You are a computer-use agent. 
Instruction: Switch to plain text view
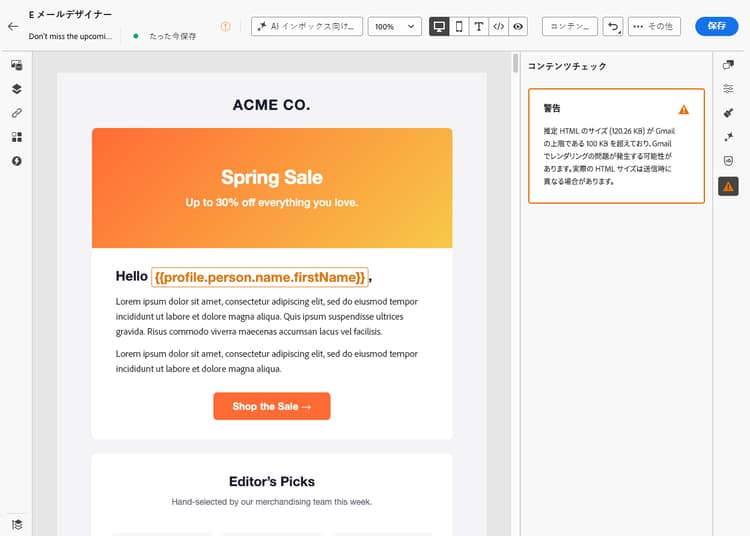point(479,26)
